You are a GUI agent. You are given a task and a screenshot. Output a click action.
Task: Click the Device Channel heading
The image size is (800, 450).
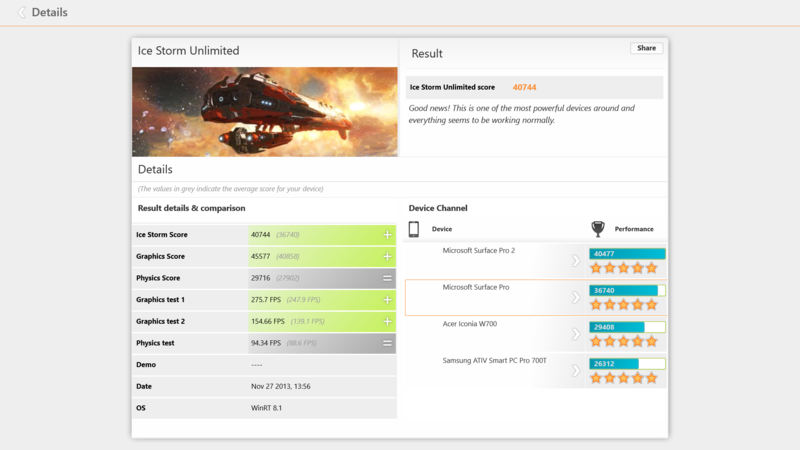[438, 208]
